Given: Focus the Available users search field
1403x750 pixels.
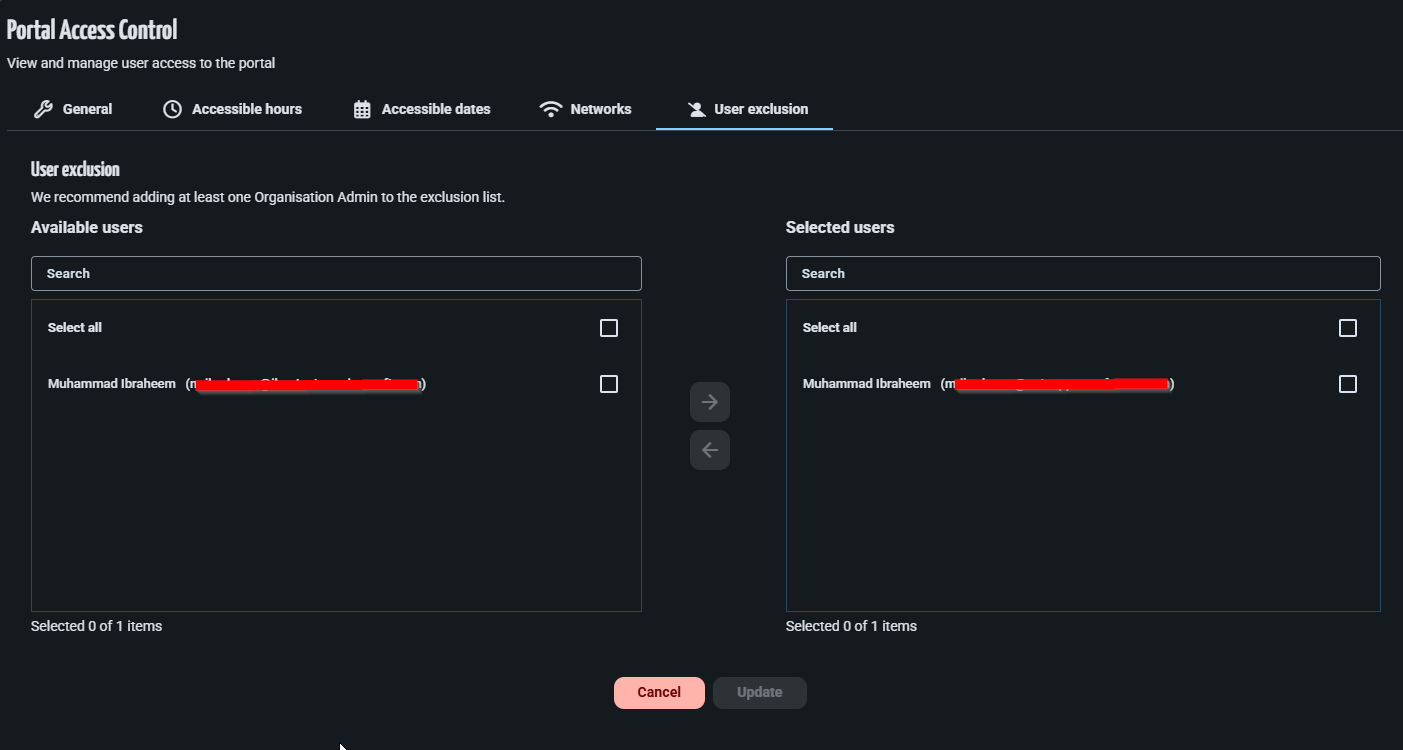Looking at the screenshot, I should (x=336, y=273).
